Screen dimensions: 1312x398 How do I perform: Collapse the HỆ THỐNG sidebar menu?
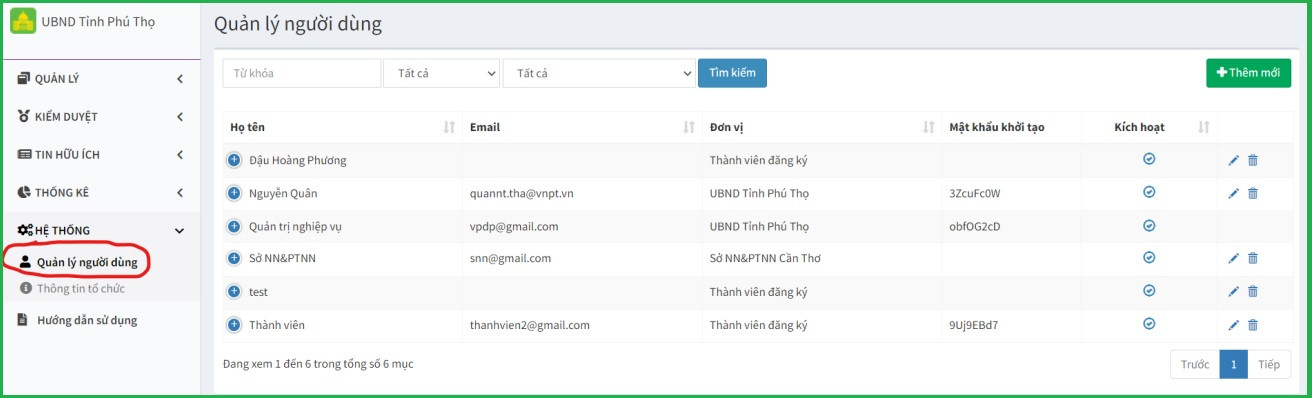[100, 230]
